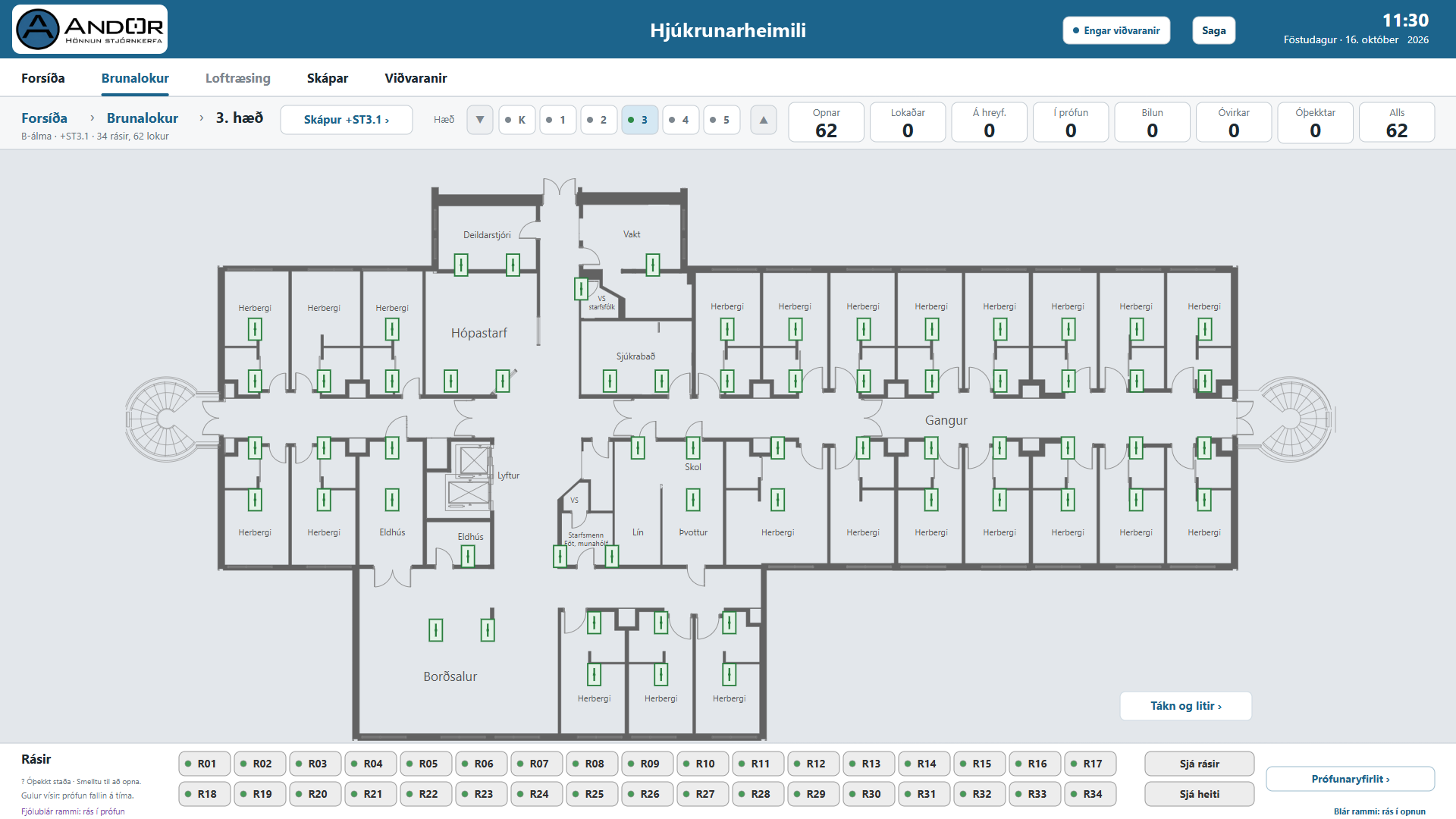Click the Þvottur room damper icon

pos(692,500)
